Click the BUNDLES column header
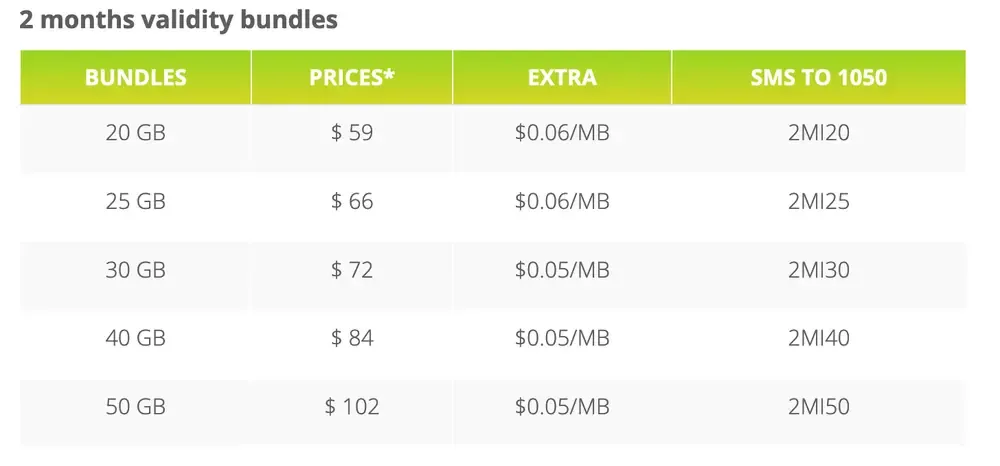The width and height of the screenshot is (1000, 466). coord(135,77)
